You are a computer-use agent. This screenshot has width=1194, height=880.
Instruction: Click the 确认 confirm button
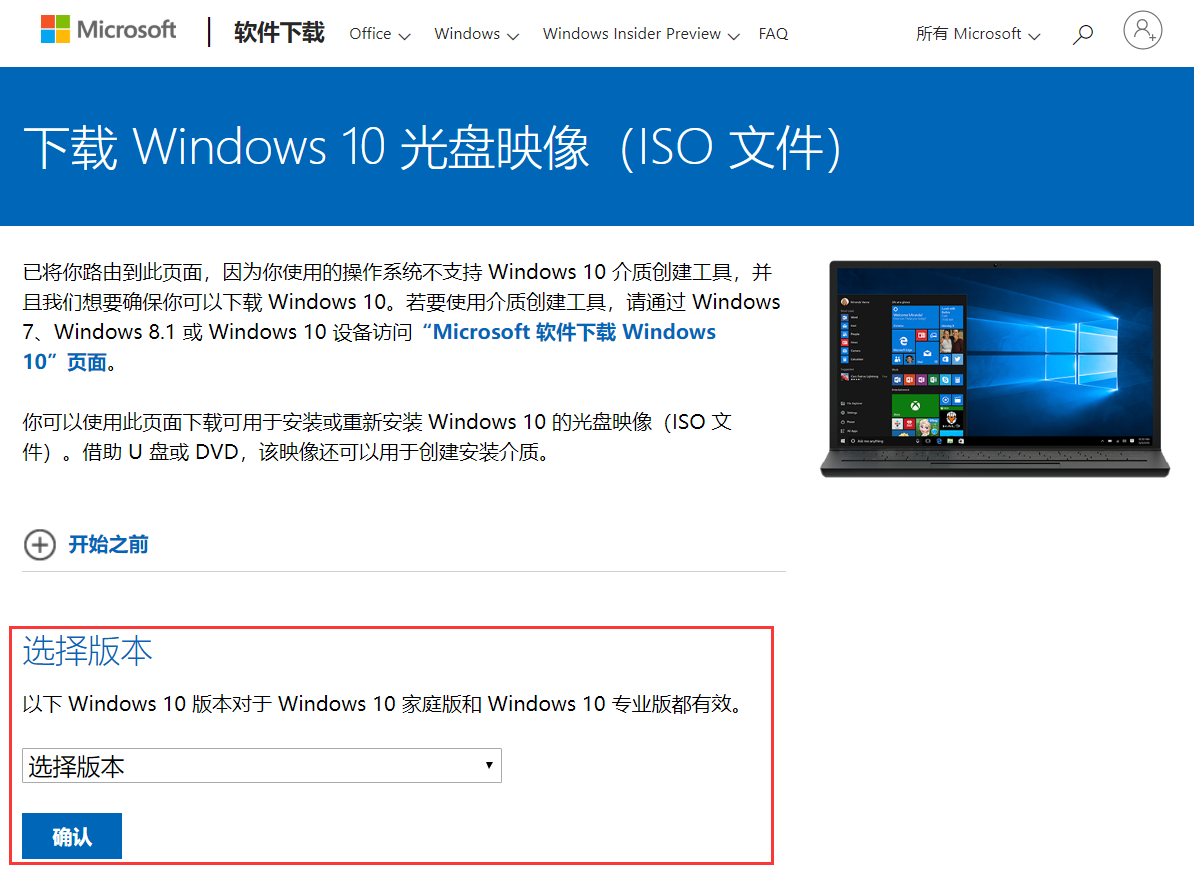click(72, 836)
